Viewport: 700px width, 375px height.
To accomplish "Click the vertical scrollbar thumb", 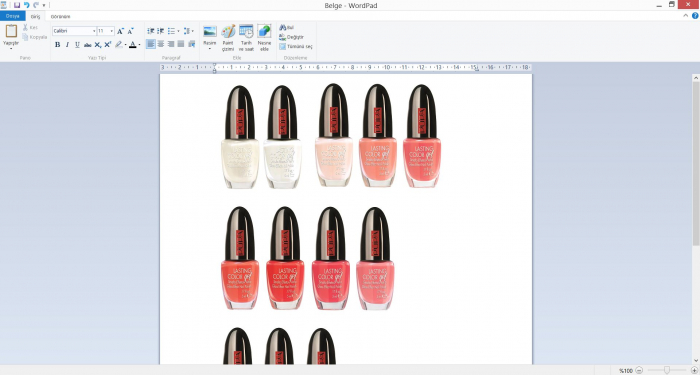I will point(696,163).
